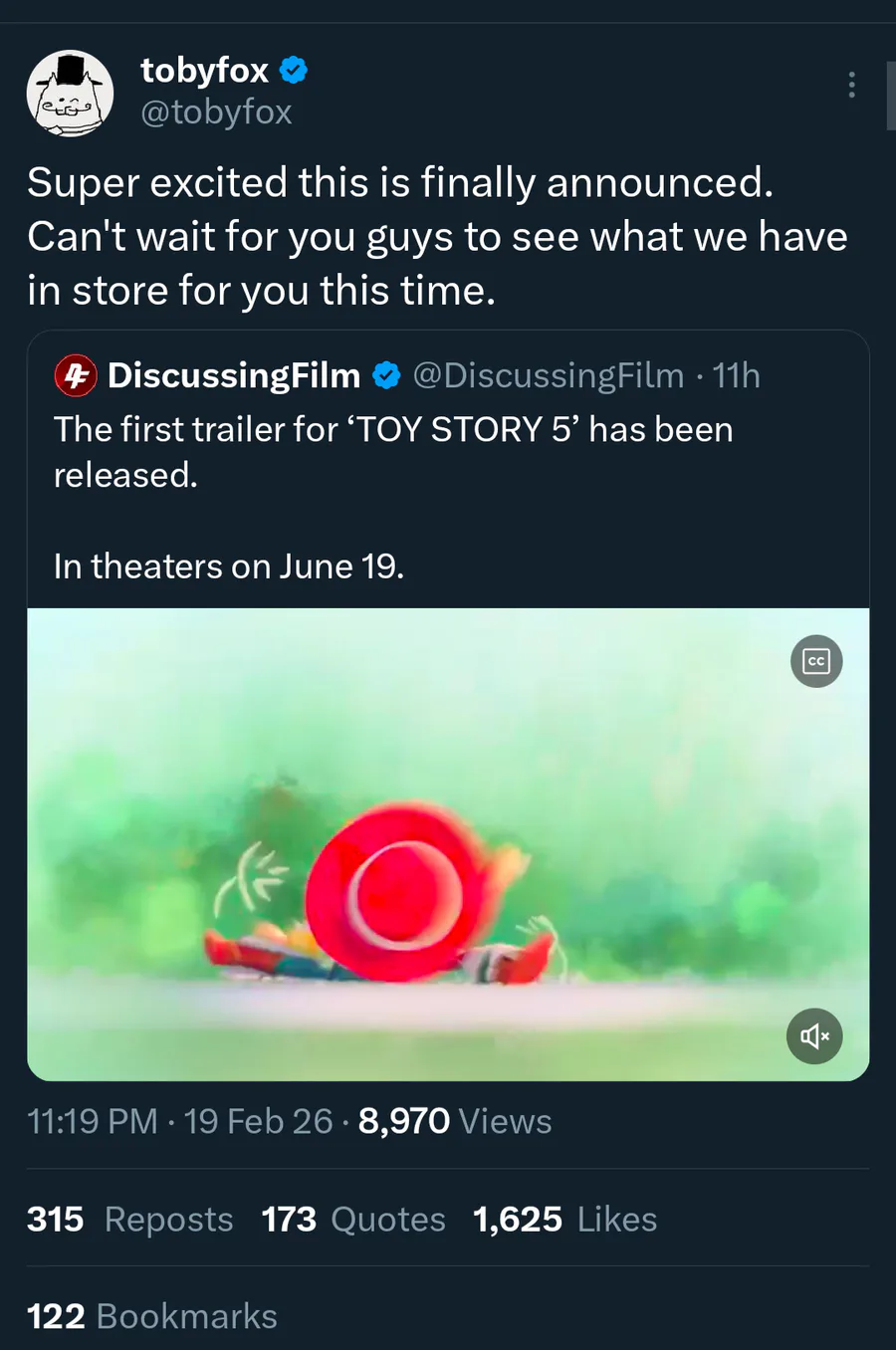
Task: View the list of 315 Reposts
Action: pos(130,1220)
